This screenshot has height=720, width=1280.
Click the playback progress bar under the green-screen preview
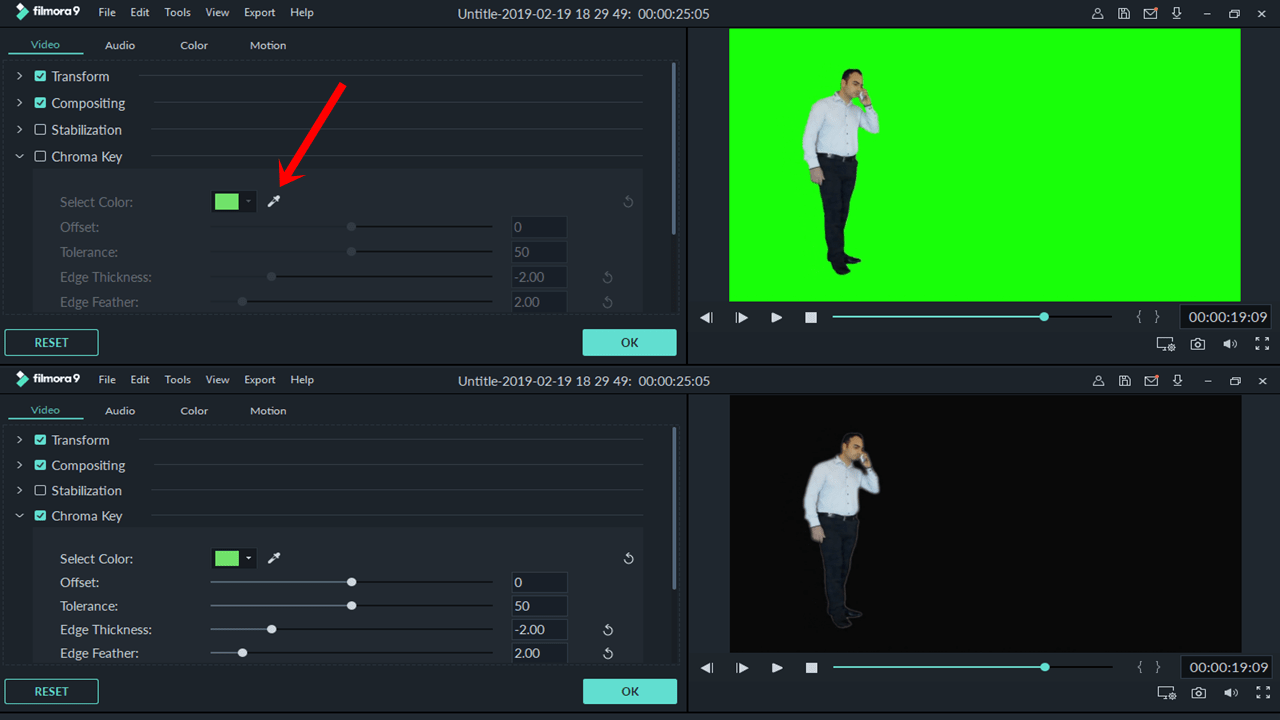972,317
